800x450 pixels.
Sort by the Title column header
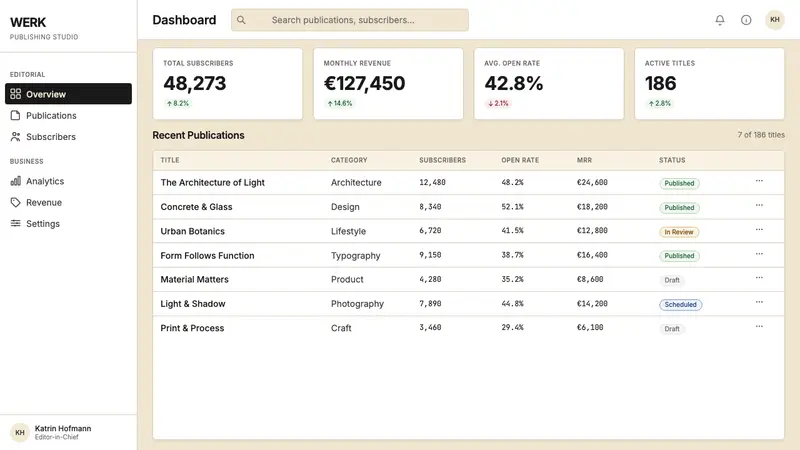click(170, 160)
